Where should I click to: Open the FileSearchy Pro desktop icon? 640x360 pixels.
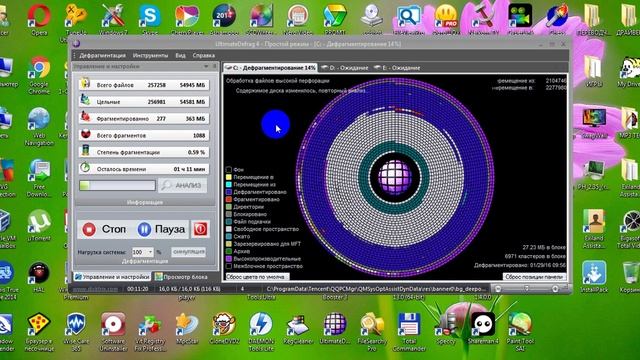pyautogui.click(x=372, y=332)
